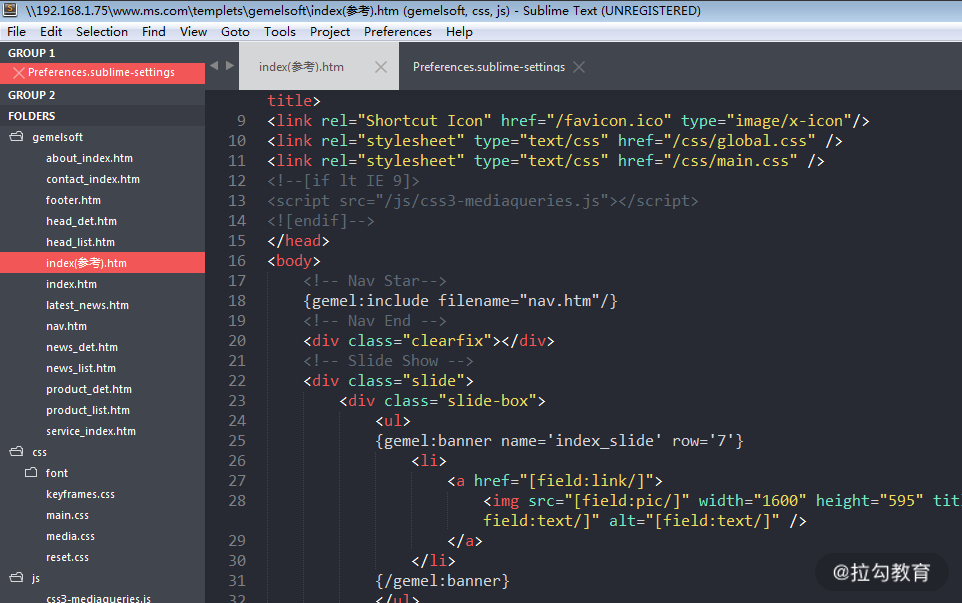Image resolution: width=962 pixels, height=603 pixels.
Task: Click 'index_slide' on line 25
Action: 604,440
